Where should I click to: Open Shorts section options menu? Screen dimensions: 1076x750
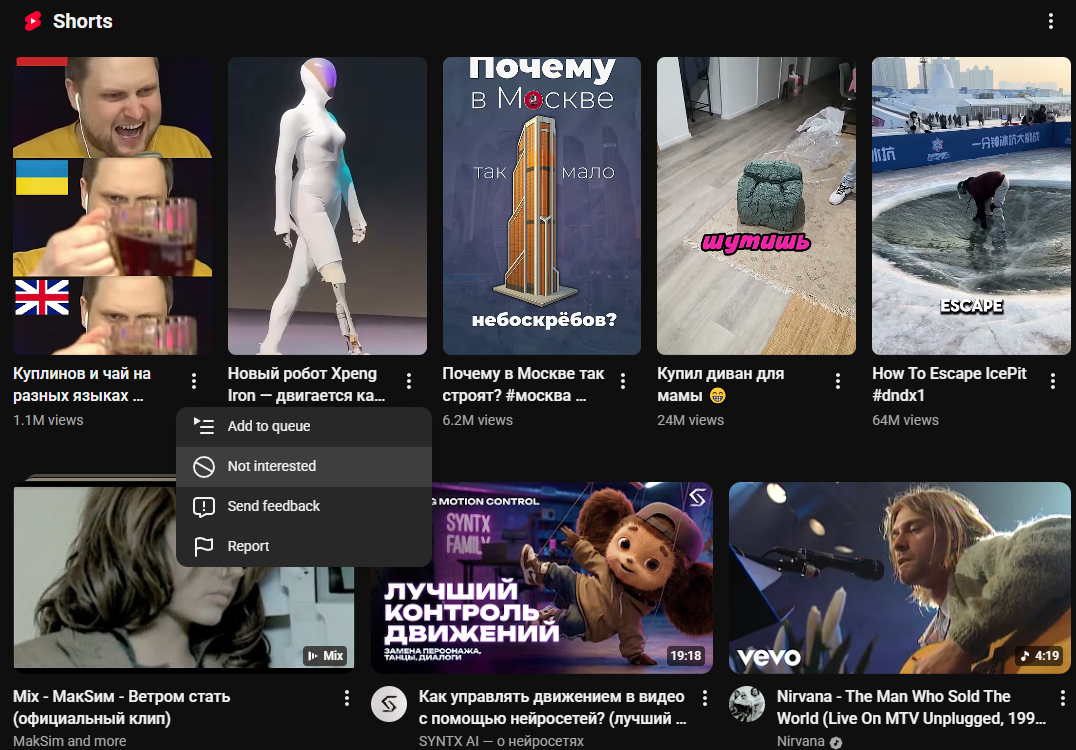[x=1051, y=21]
